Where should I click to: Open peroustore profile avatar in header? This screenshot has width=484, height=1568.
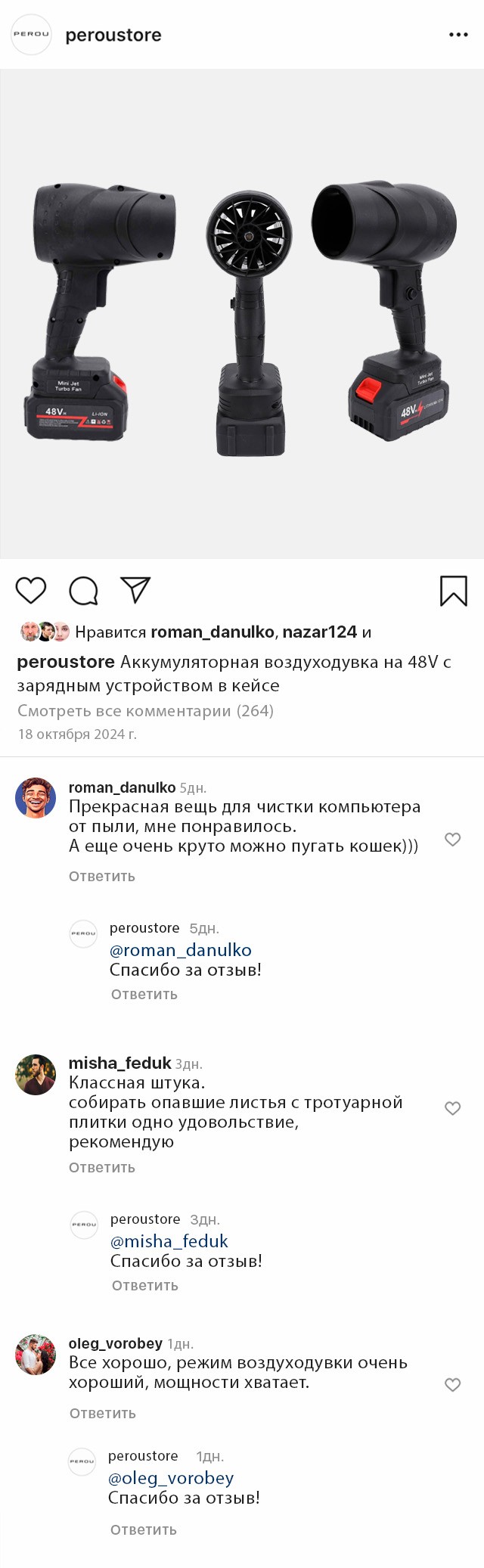tap(31, 35)
